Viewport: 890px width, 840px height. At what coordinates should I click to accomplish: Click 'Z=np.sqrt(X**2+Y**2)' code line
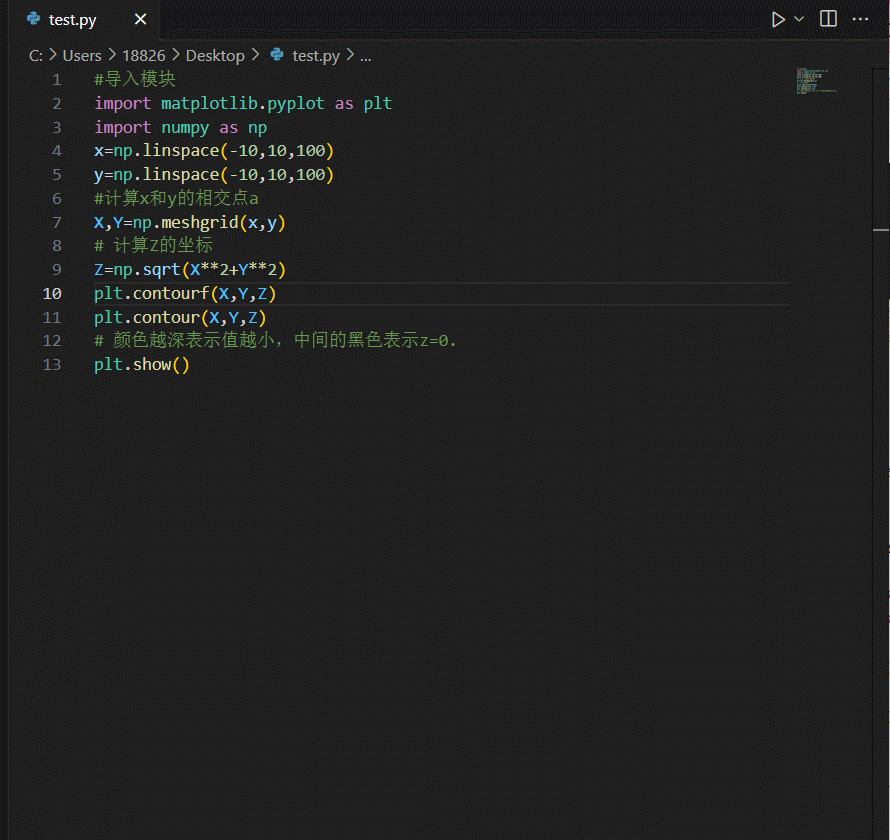pyautogui.click(x=190, y=269)
